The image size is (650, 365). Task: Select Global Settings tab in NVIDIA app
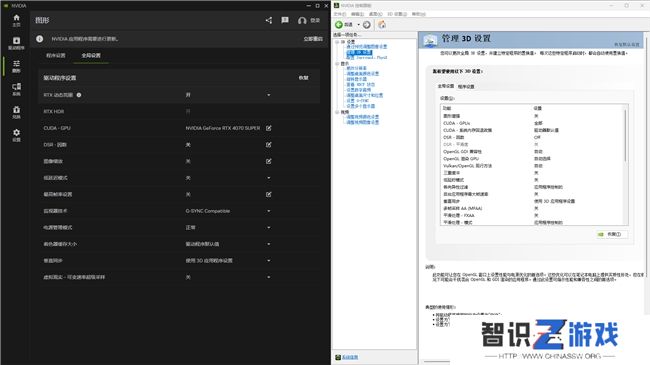[x=91, y=56]
